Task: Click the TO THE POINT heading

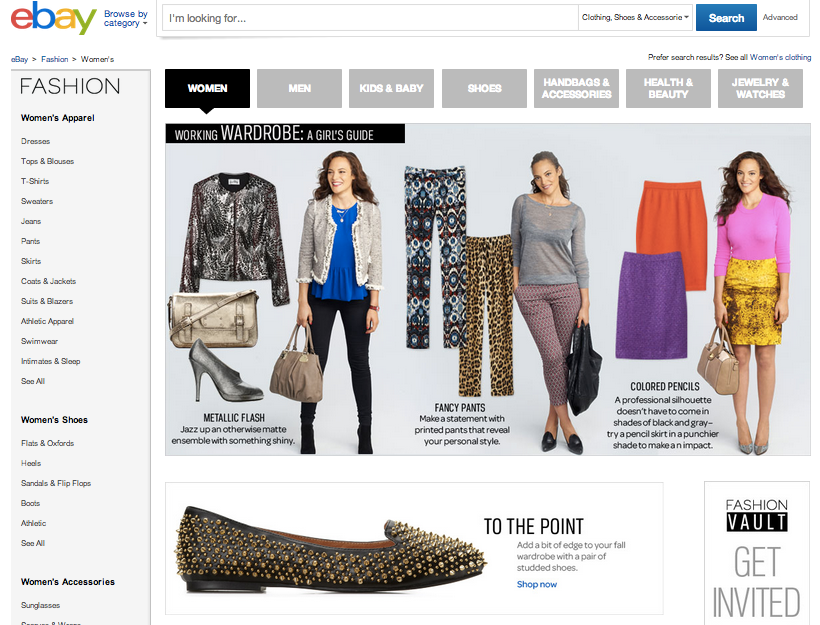Action: [x=533, y=526]
